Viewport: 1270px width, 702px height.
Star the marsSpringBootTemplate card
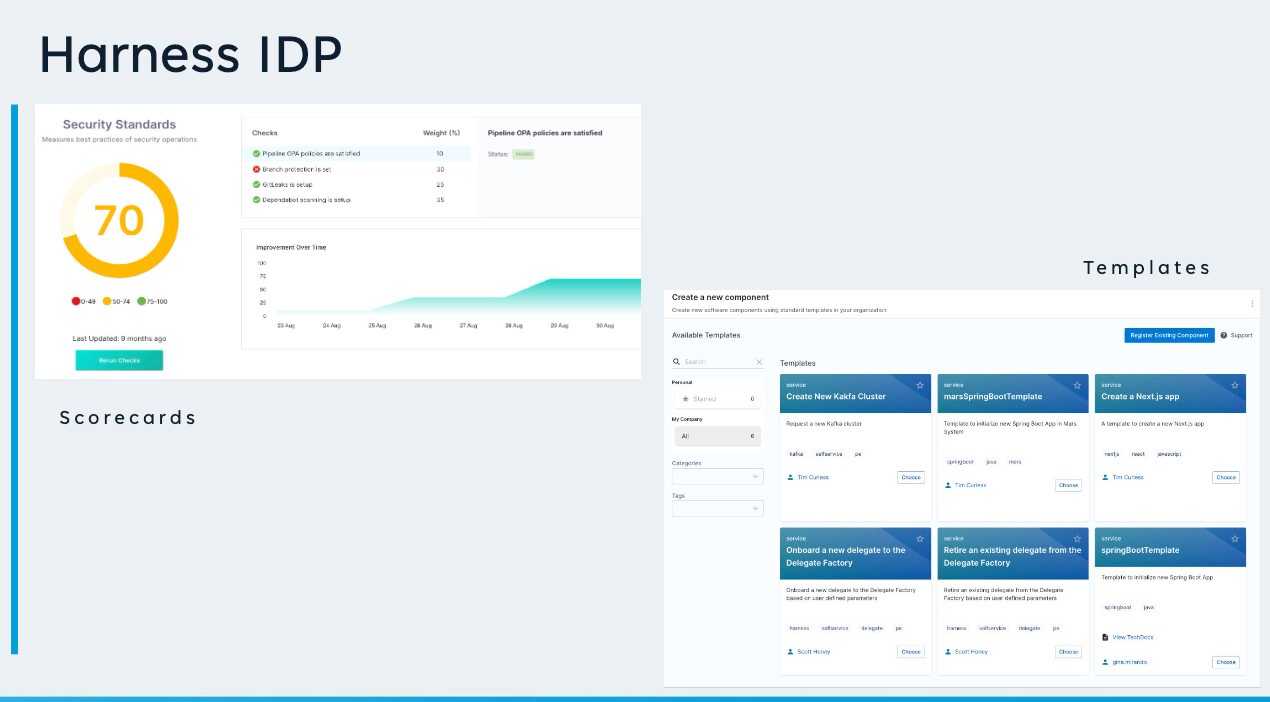pos(1077,385)
